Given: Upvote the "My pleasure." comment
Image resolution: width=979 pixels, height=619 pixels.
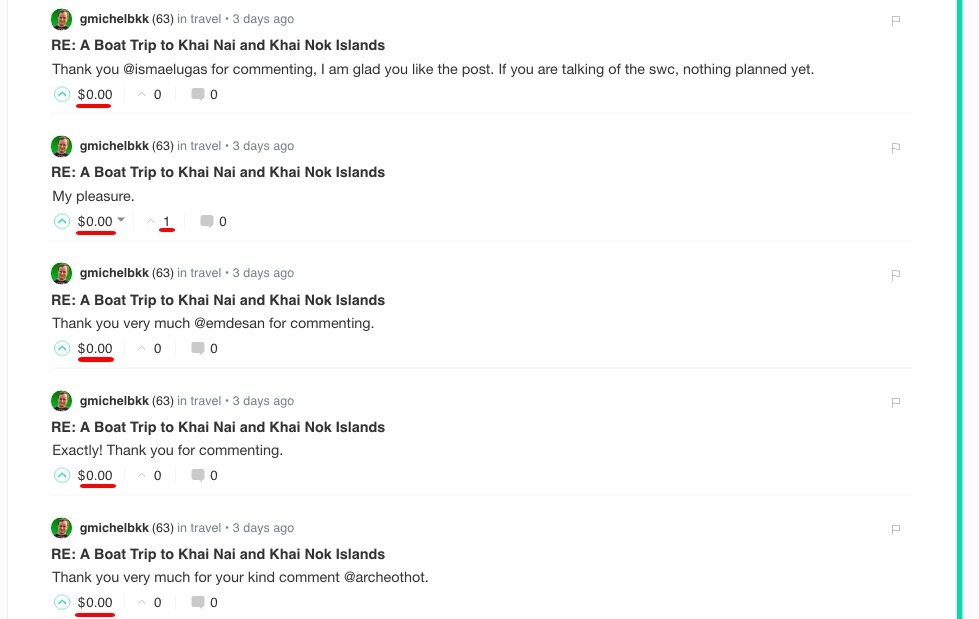Looking at the screenshot, I should (x=62, y=221).
